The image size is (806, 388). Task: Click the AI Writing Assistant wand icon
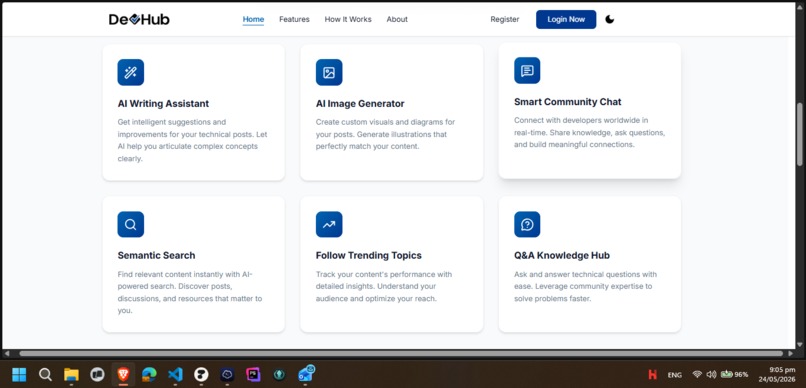click(x=131, y=72)
